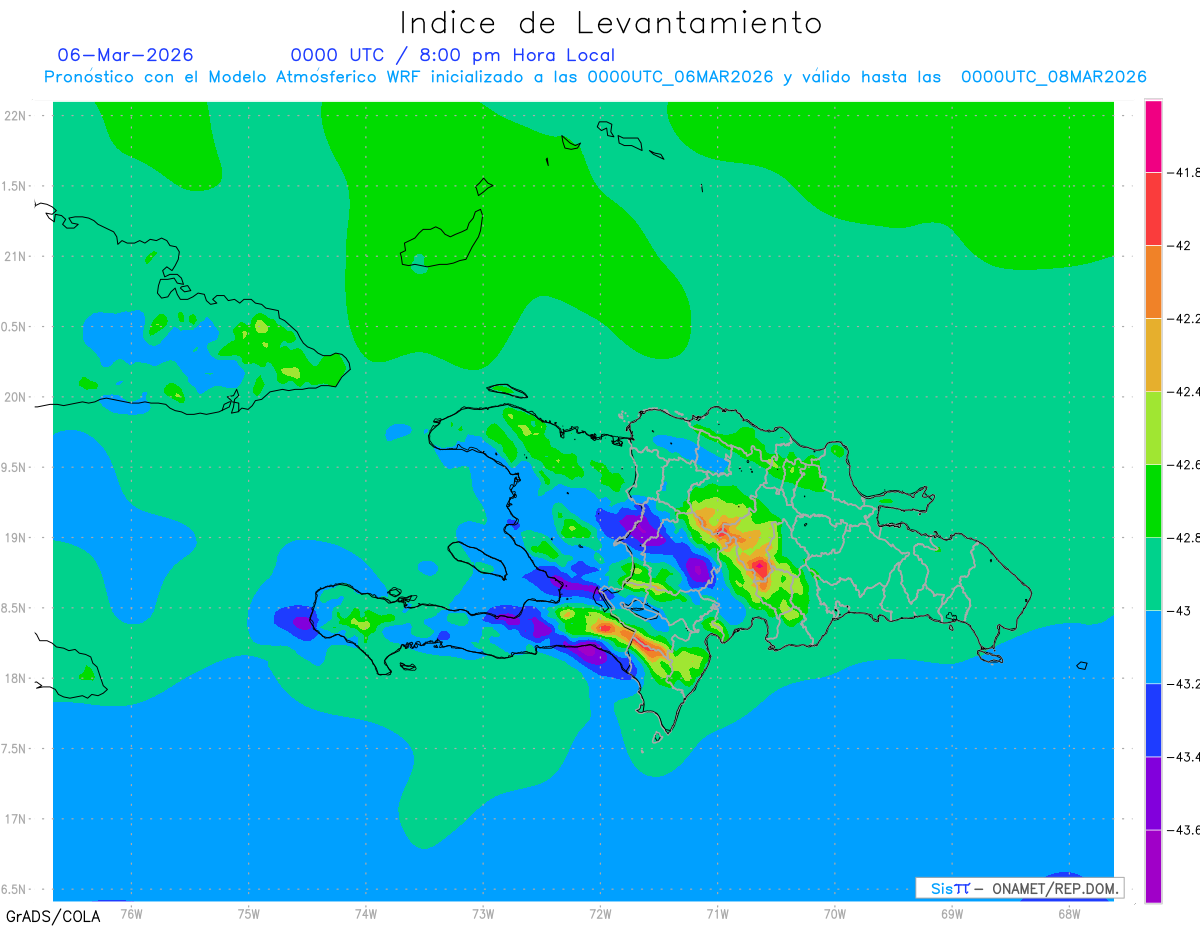Click the '71W' longitude label
Screen dimensions: 1200x927
point(717,913)
